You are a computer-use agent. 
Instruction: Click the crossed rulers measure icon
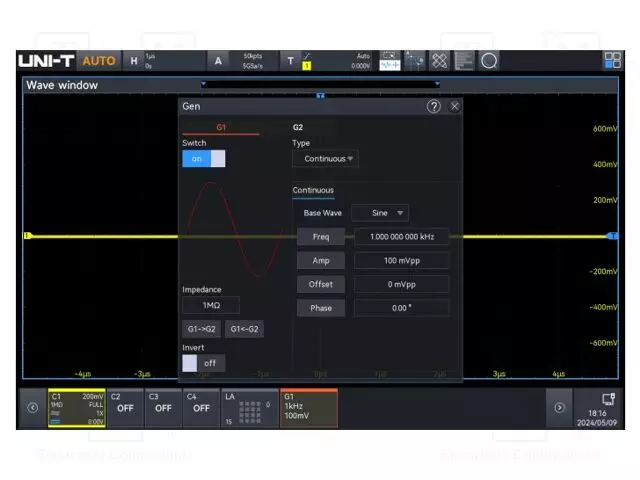(x=440, y=61)
